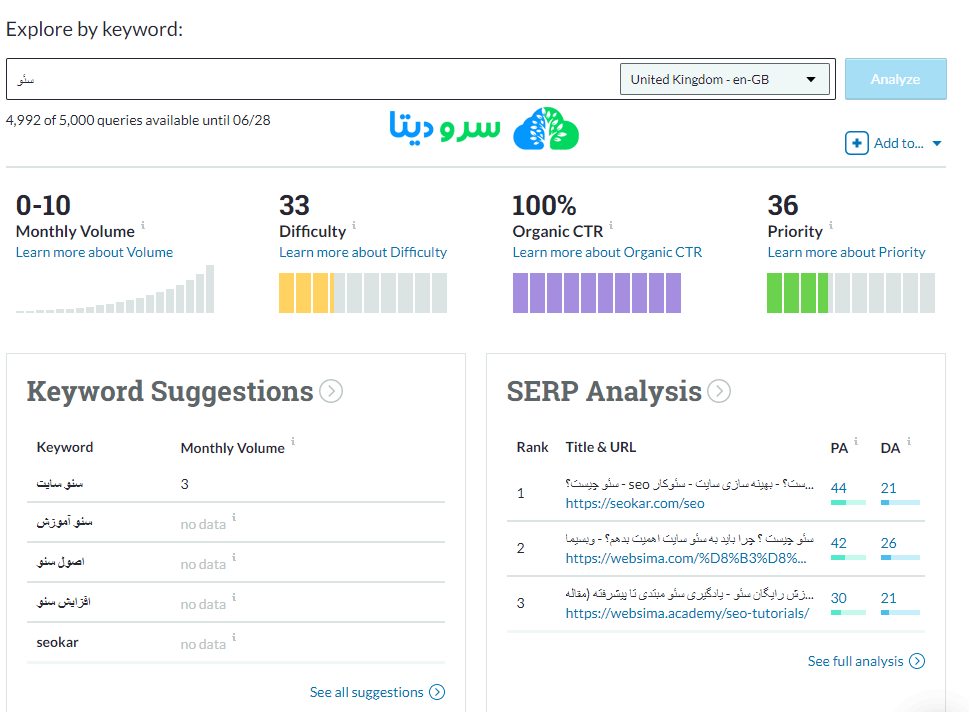Open SERP Analysis via the arrow circle icon
This screenshot has height=712, width=969.
pos(718,391)
